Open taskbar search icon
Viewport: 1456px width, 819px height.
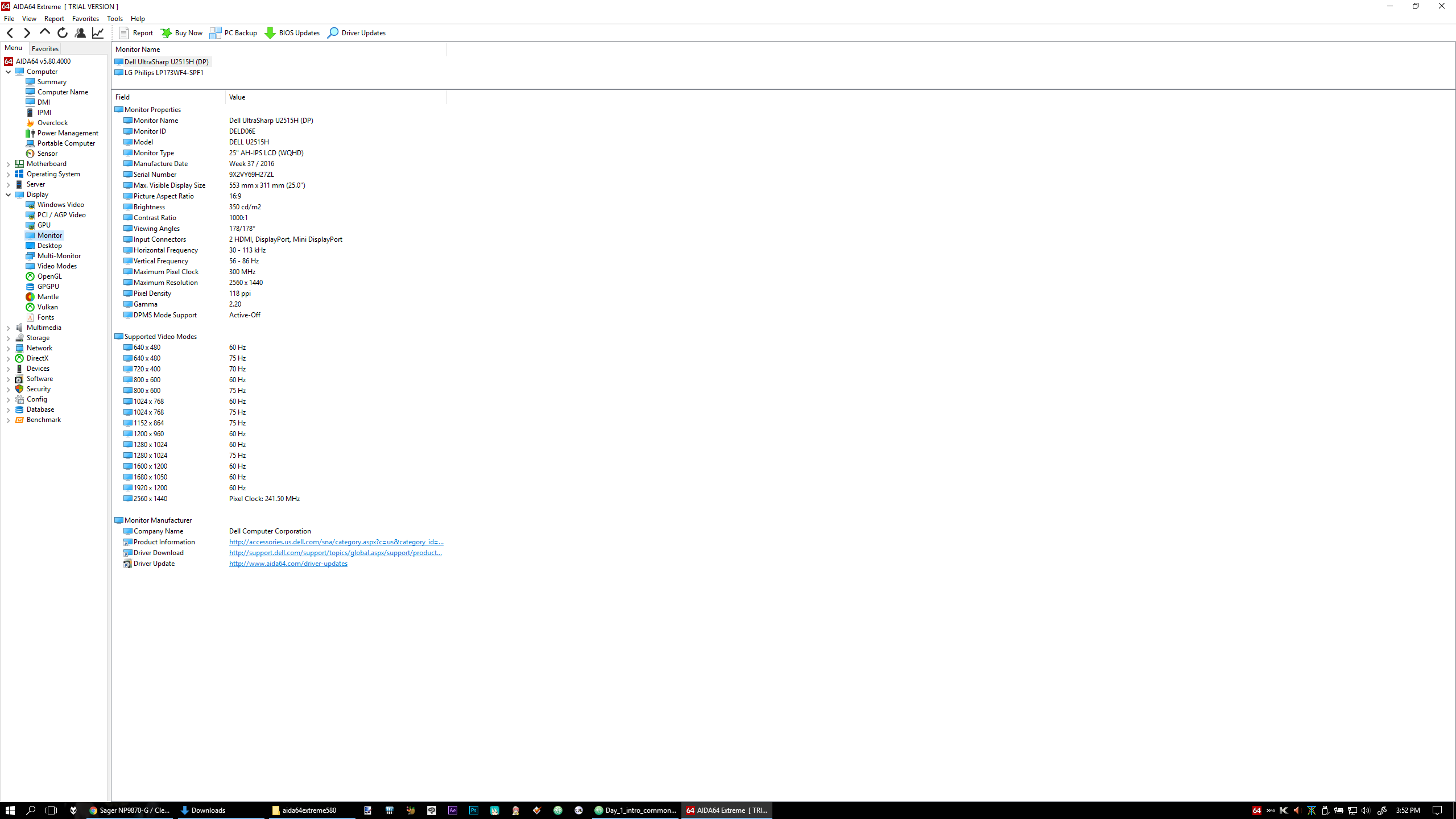coord(31,810)
